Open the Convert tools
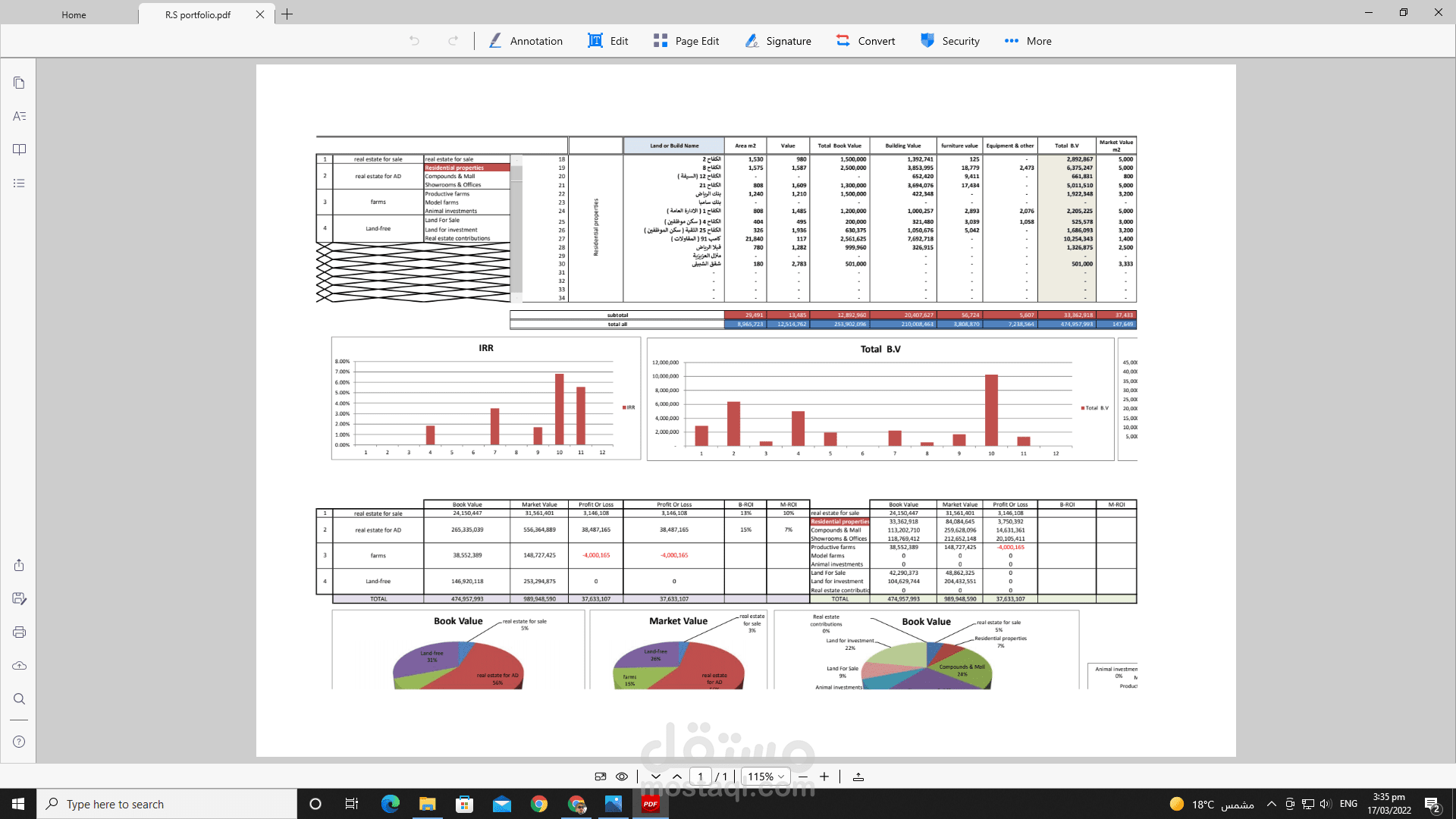 click(865, 41)
